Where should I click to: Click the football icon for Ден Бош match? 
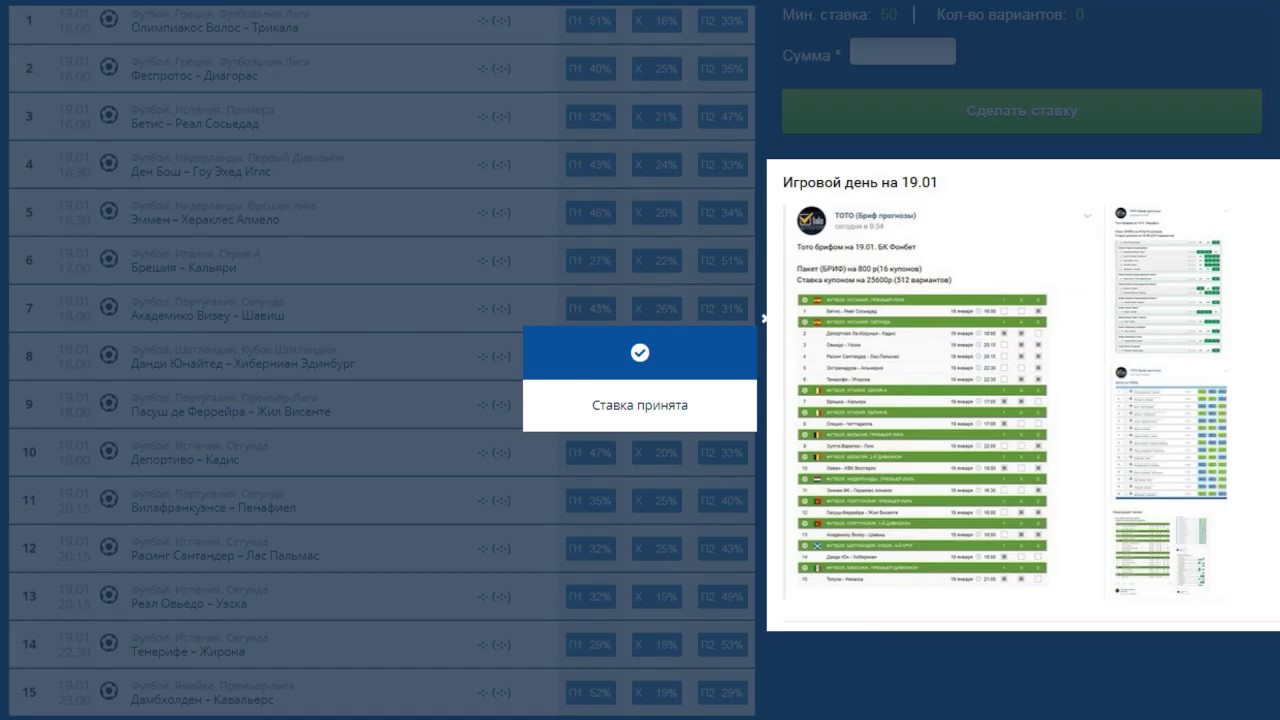coord(109,164)
